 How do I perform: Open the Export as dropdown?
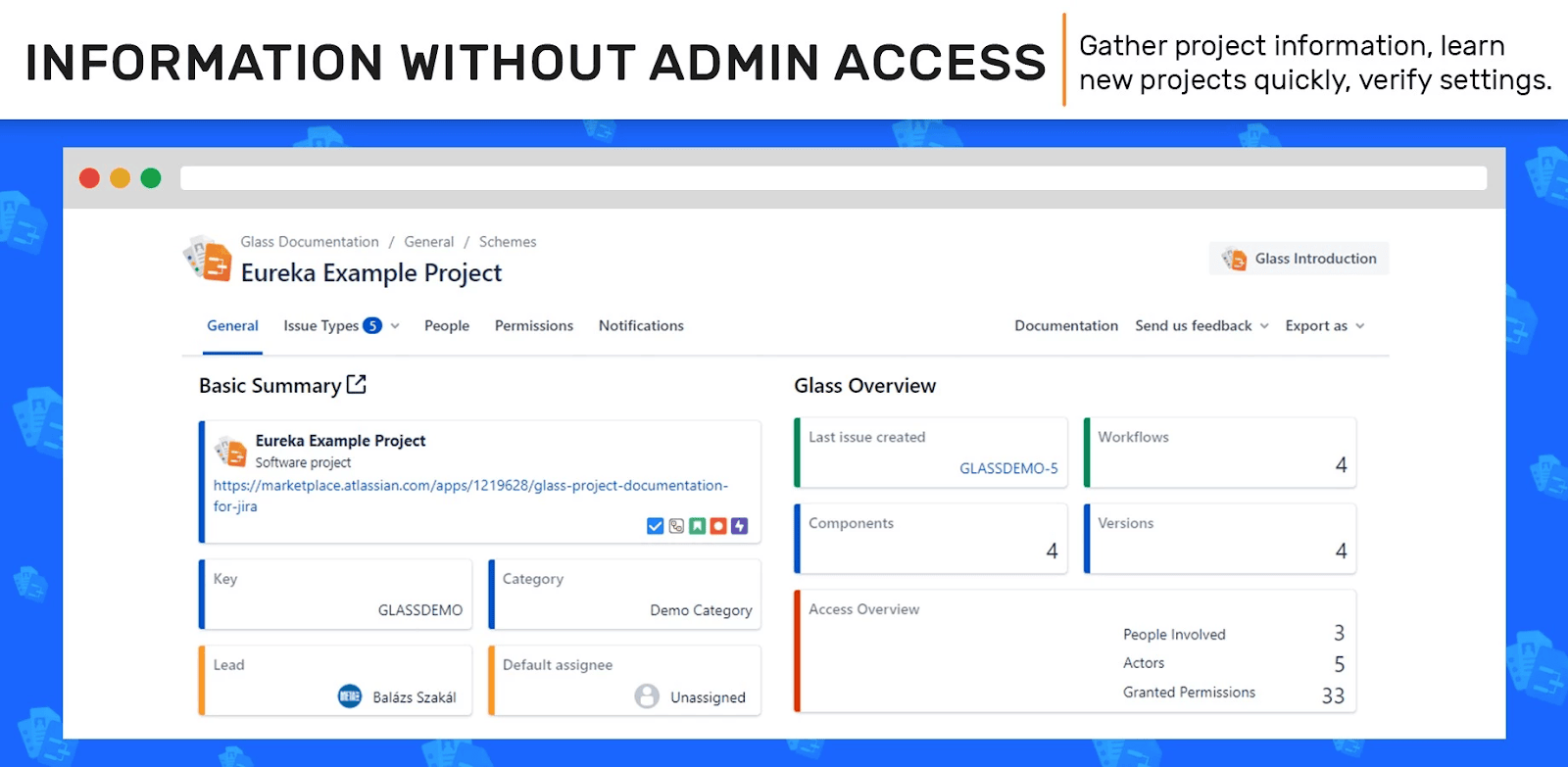pyautogui.click(x=1325, y=325)
